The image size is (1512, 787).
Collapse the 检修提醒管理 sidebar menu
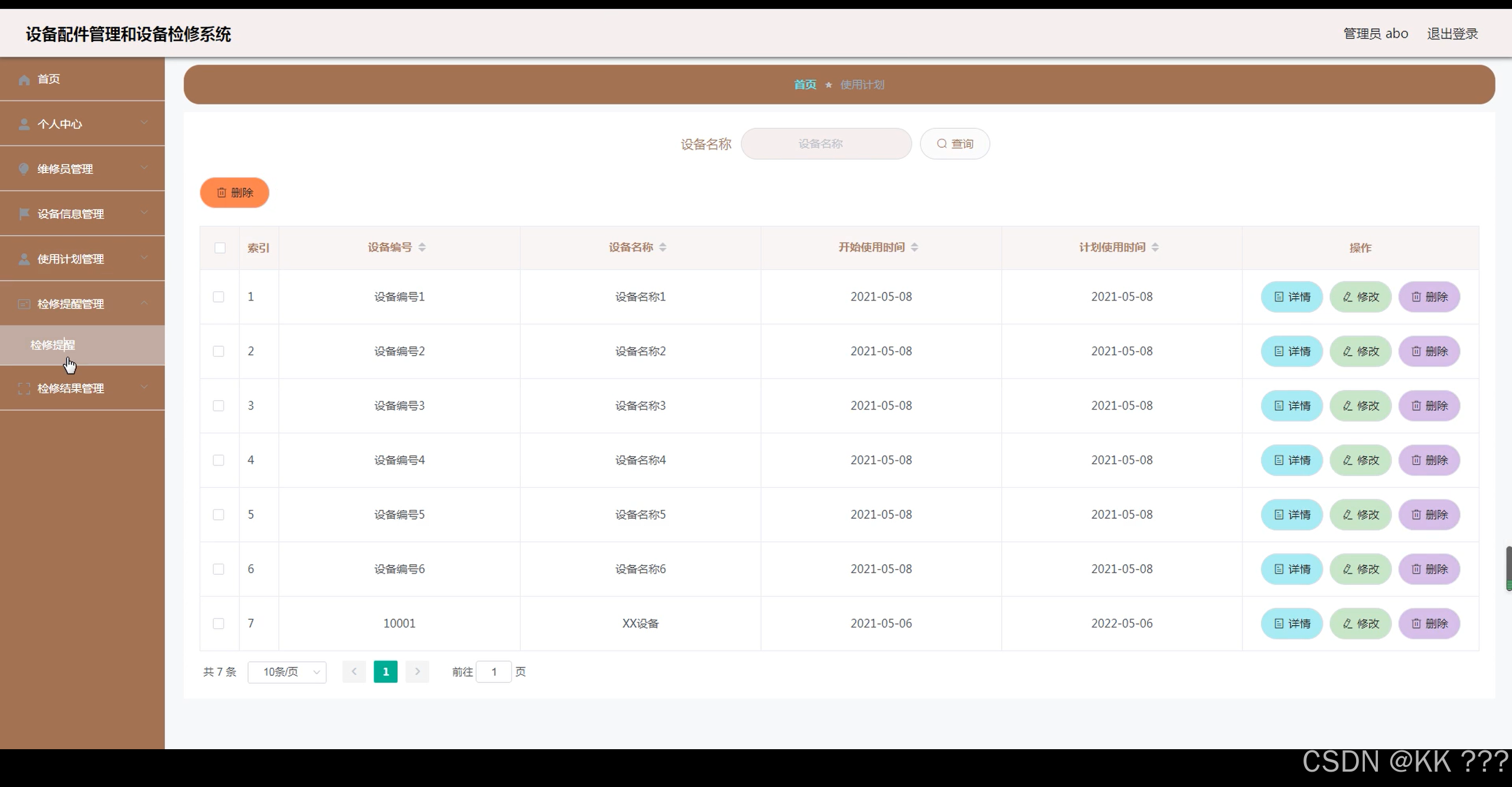pos(83,304)
